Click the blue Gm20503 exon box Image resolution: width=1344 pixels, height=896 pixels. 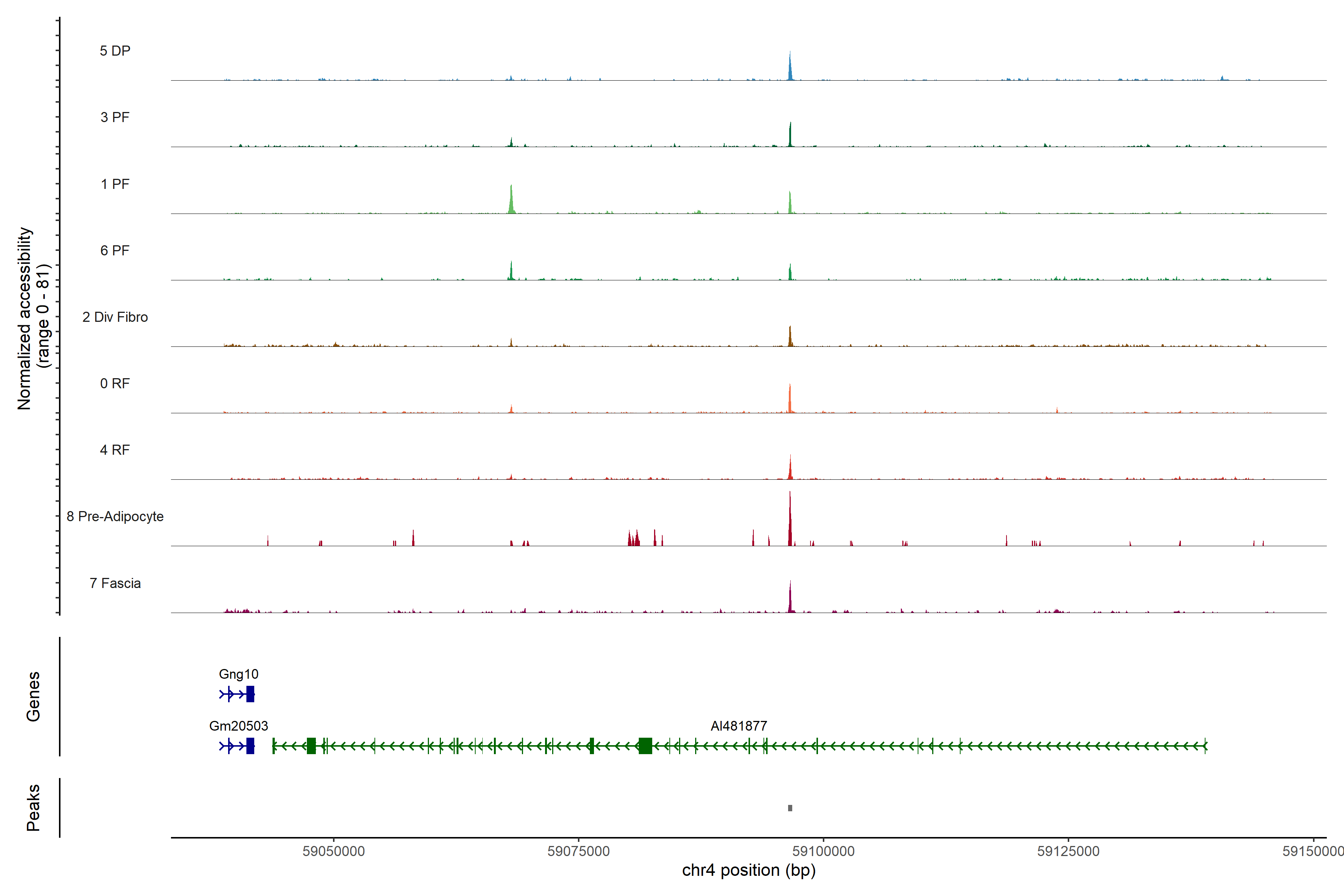[x=250, y=746]
